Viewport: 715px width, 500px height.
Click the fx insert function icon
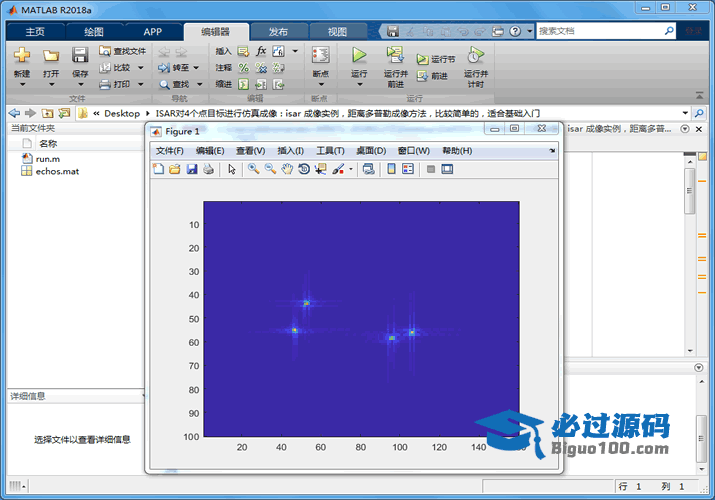click(x=261, y=51)
